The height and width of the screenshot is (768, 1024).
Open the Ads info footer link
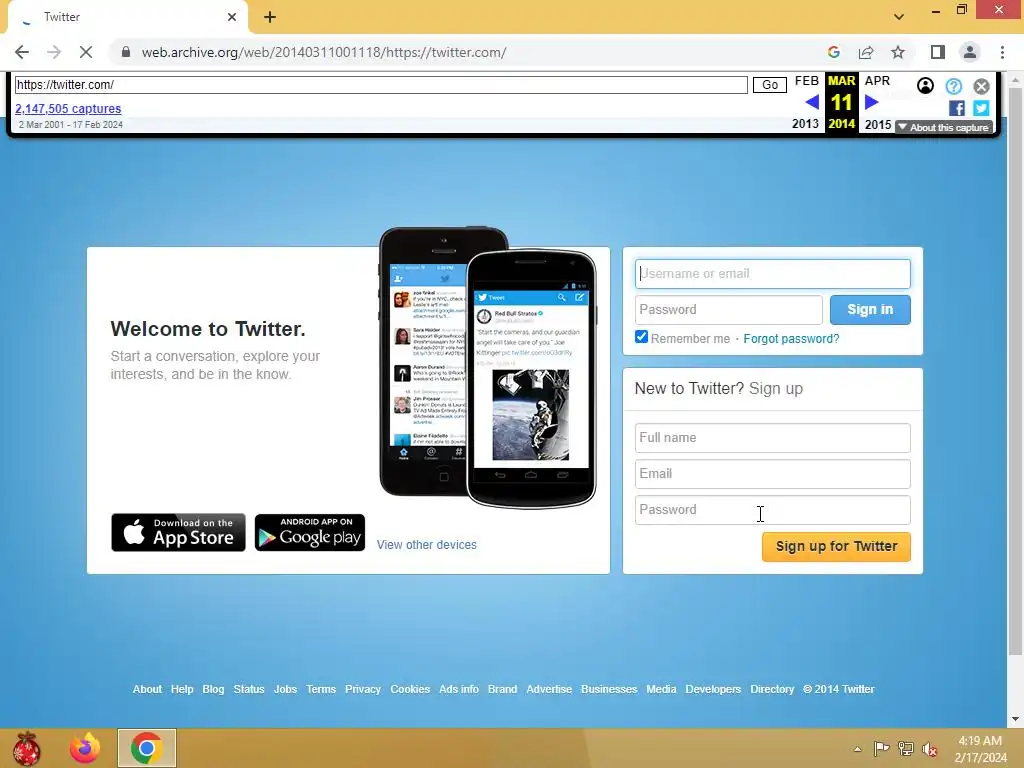[x=458, y=689]
